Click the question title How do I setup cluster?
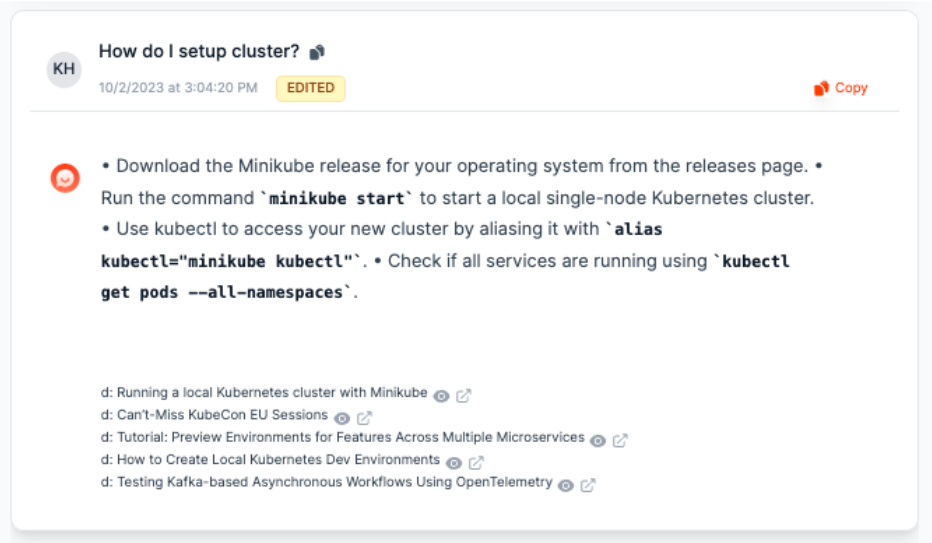 click(x=199, y=51)
